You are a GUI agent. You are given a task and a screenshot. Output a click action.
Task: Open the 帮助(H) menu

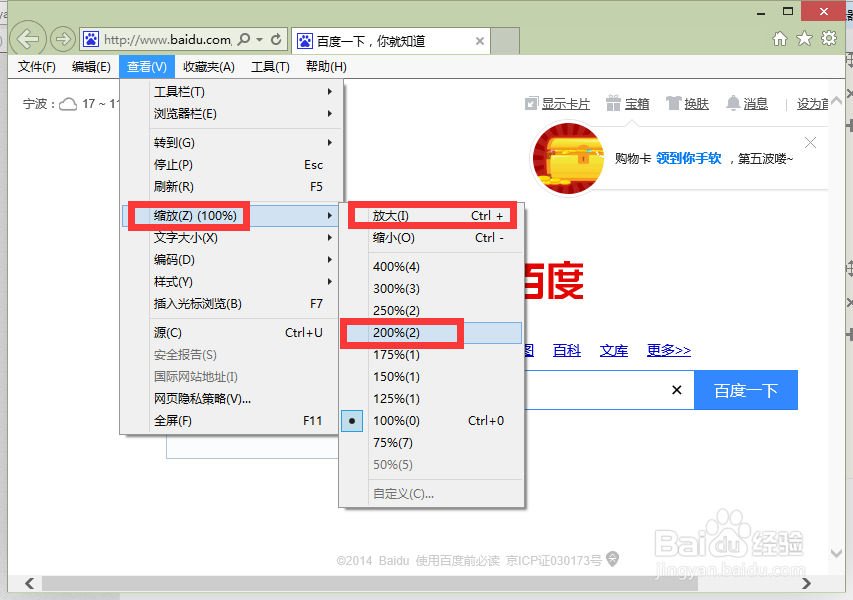(x=326, y=67)
